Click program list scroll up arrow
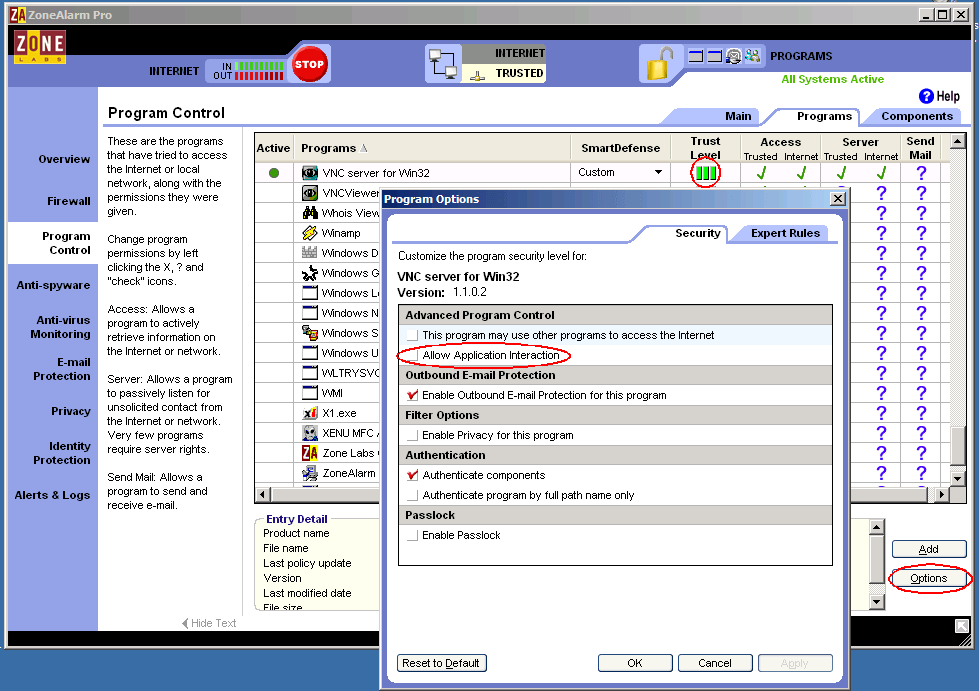979x691 pixels. tap(958, 142)
